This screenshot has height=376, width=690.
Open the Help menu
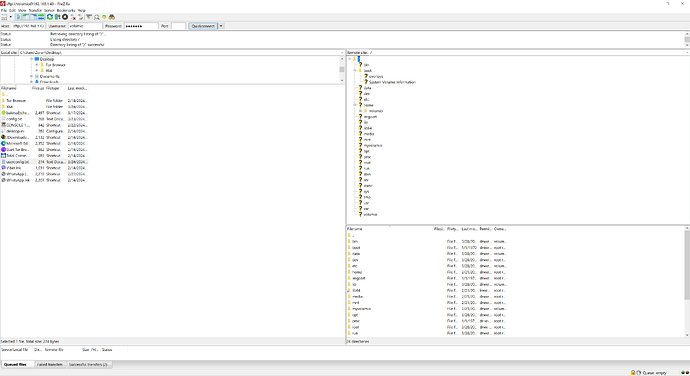[81, 10]
